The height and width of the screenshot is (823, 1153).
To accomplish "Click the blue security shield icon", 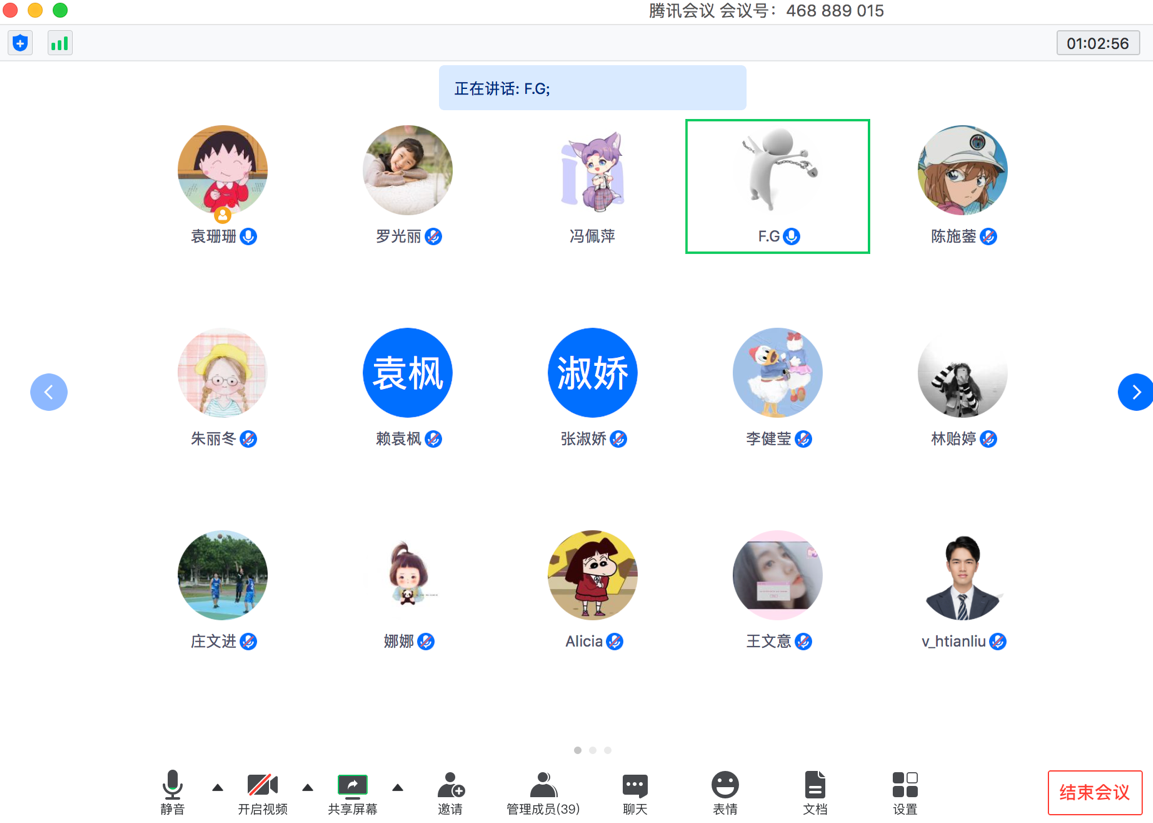I will point(20,43).
